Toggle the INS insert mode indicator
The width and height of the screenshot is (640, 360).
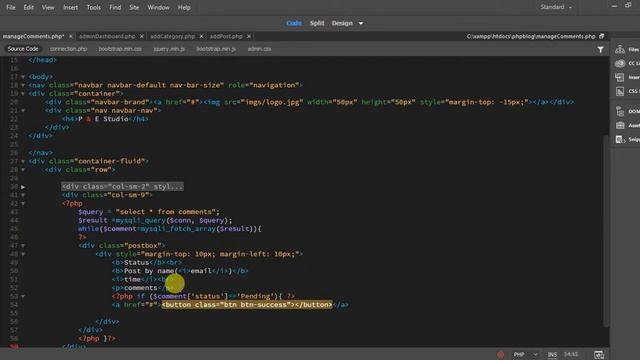click(552, 355)
